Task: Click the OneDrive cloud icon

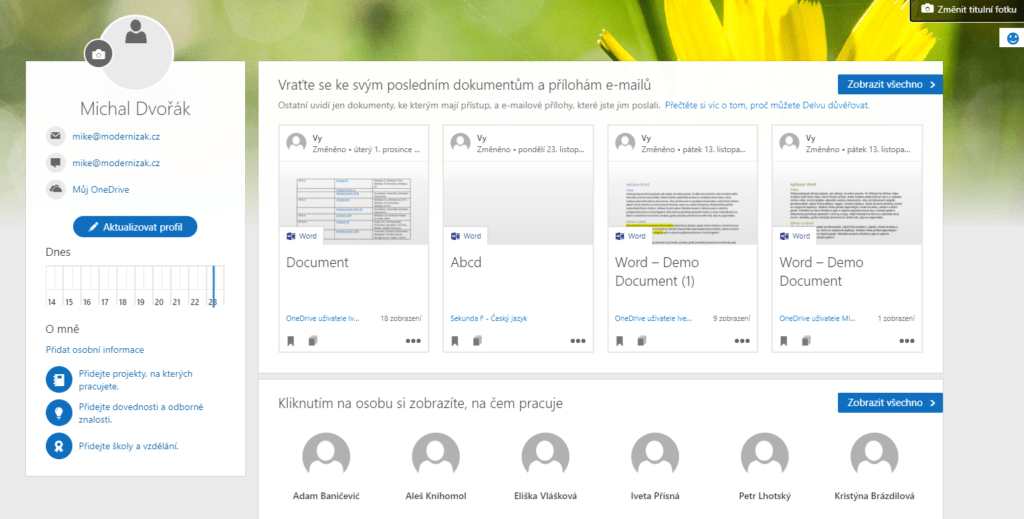Action: pos(55,189)
